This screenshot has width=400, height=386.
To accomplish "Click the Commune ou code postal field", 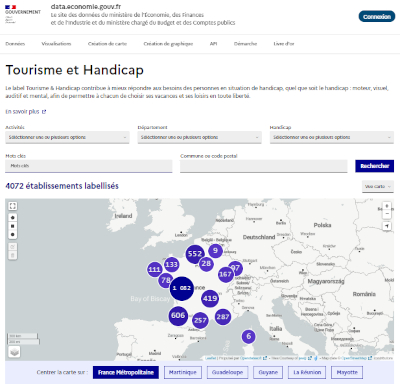I will coord(264,166).
